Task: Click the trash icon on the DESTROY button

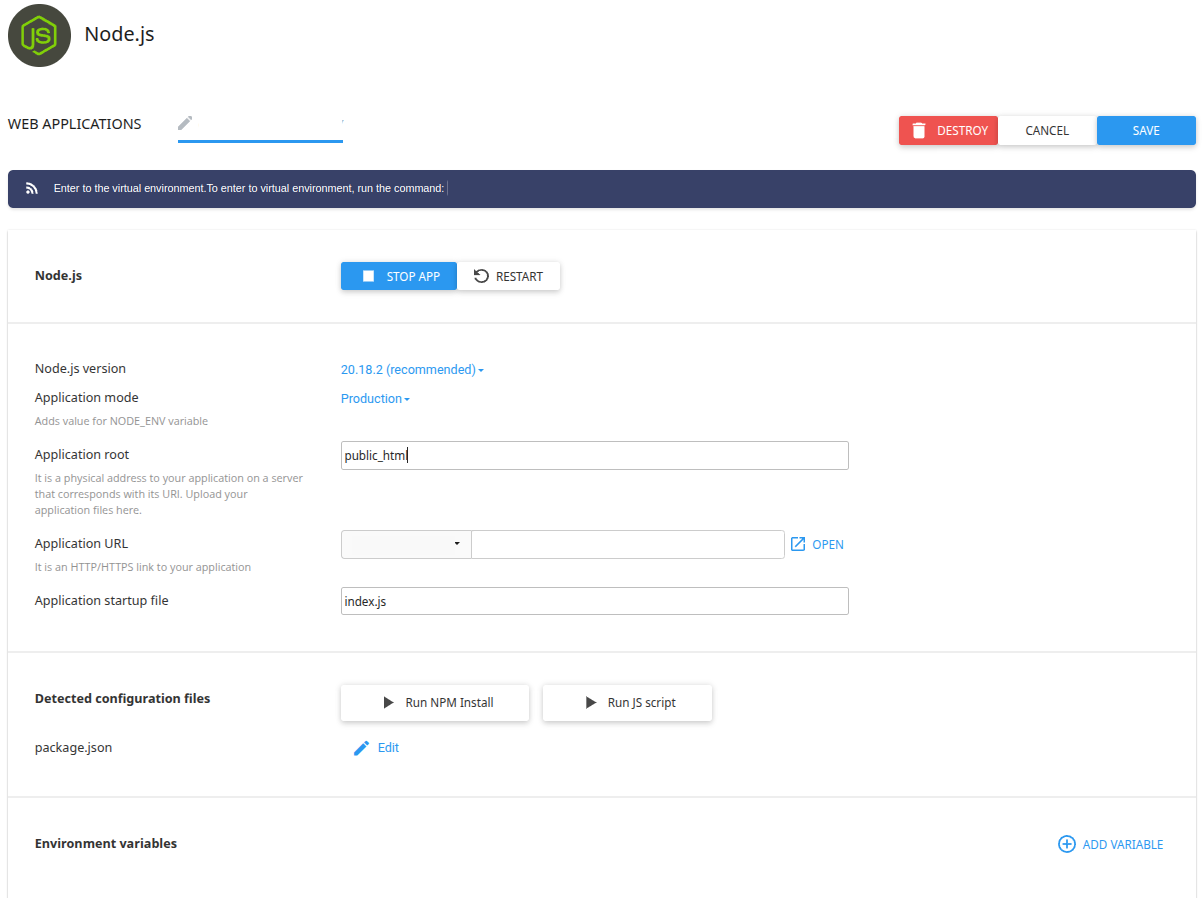Action: tap(919, 130)
